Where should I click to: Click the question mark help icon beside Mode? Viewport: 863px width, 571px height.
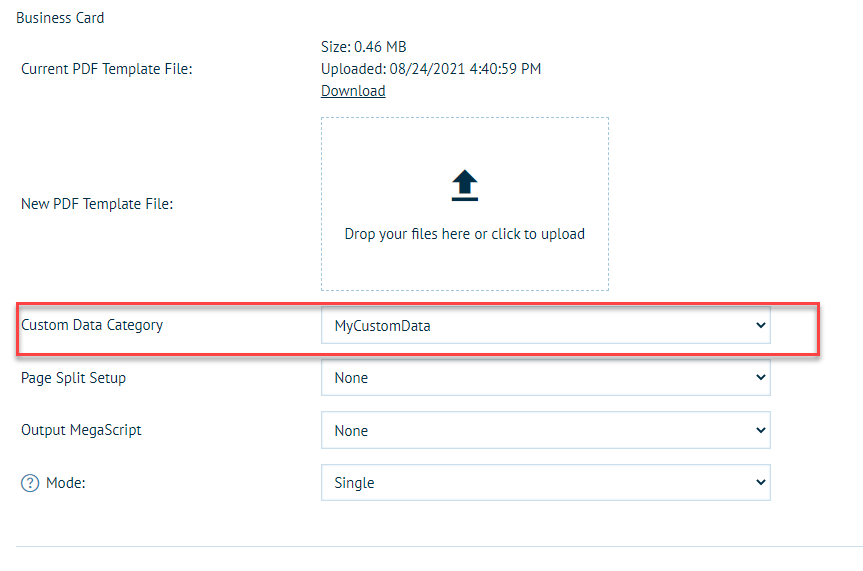30,483
